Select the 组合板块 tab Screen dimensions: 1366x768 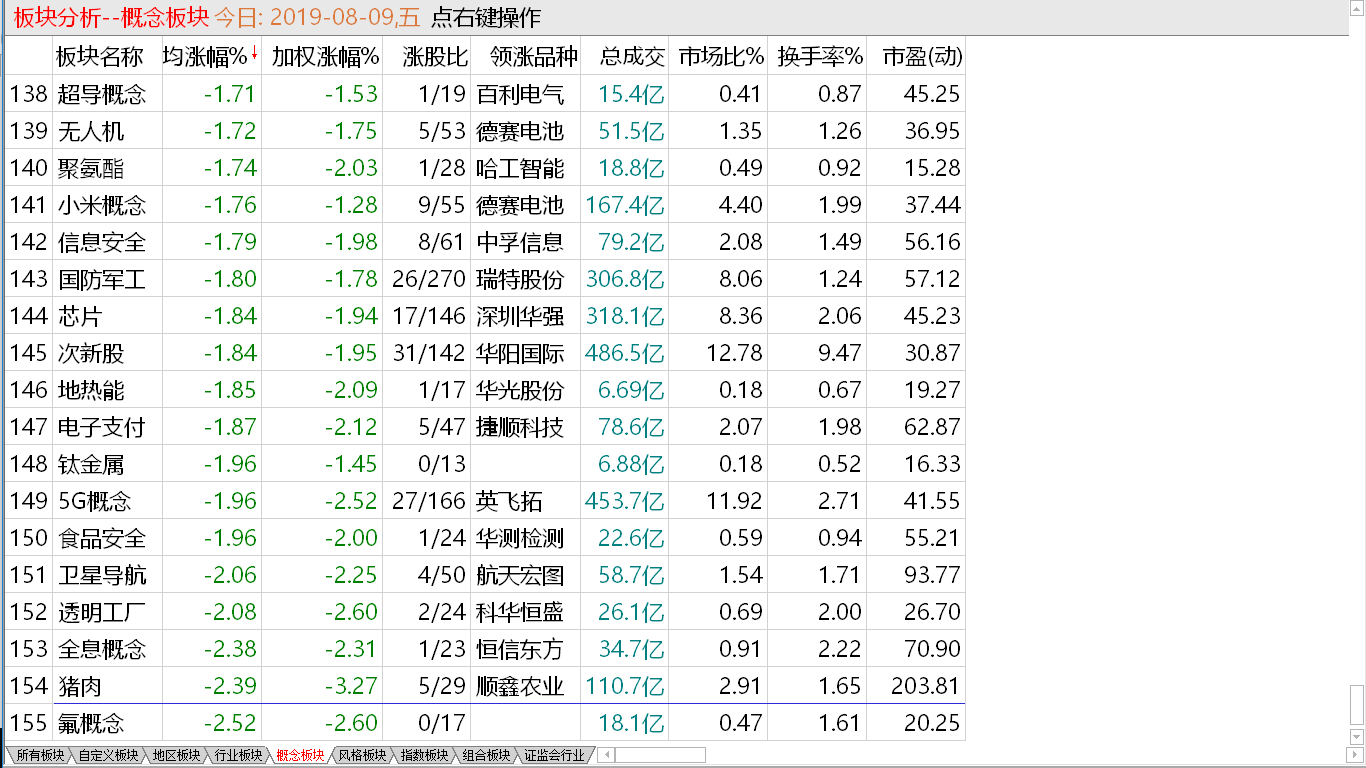point(486,755)
